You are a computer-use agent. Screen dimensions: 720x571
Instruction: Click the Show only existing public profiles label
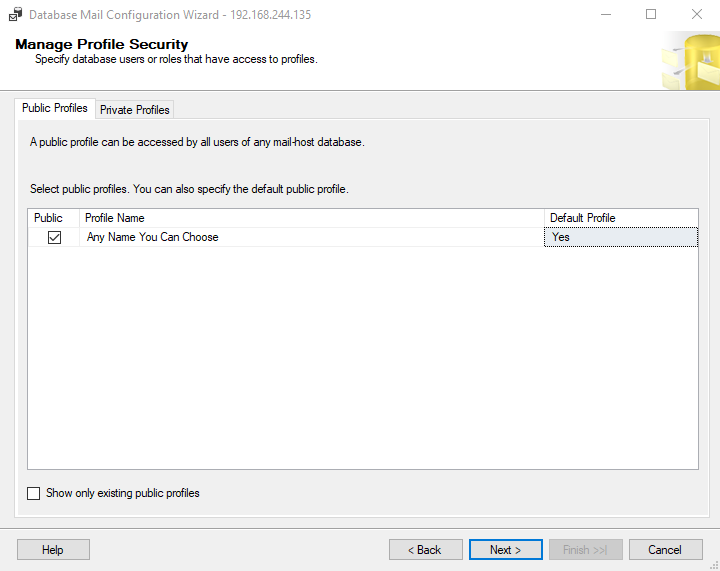click(123, 493)
